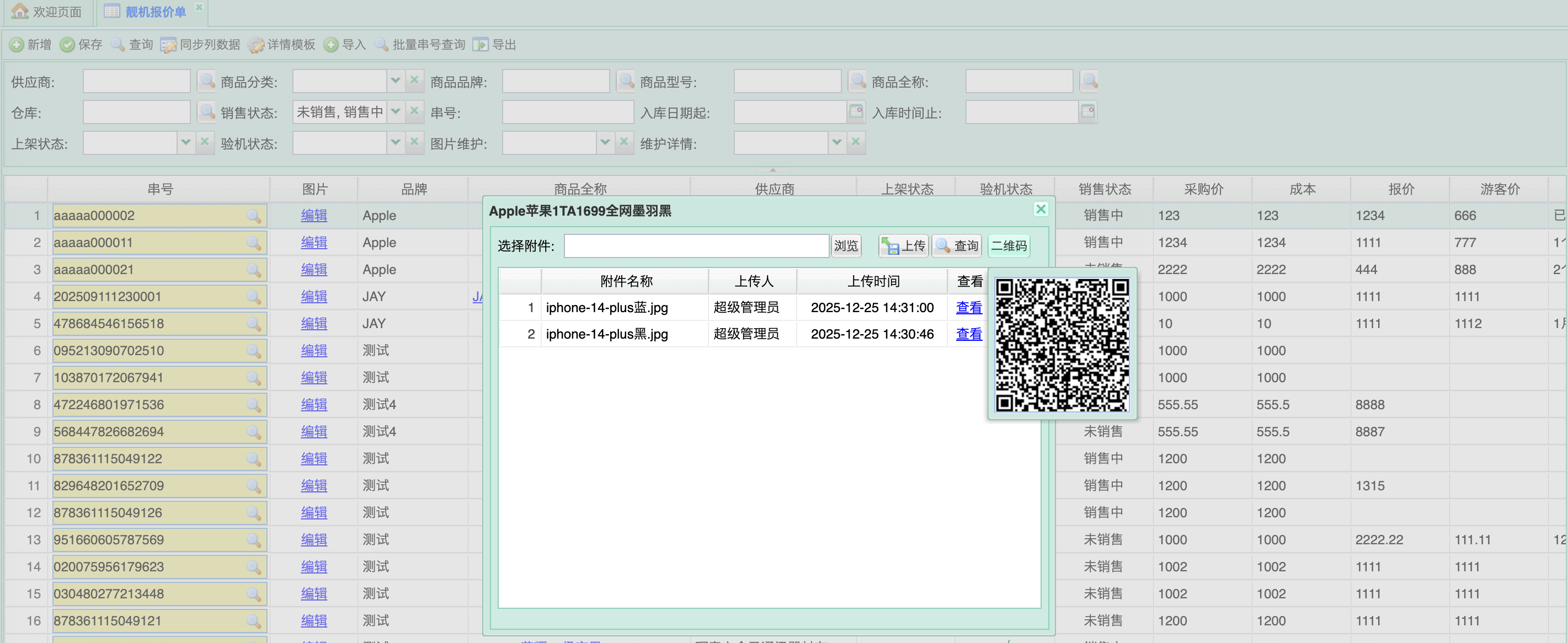Clear the 销售状态 filter with X icon
The image size is (1568, 643).
(x=414, y=112)
